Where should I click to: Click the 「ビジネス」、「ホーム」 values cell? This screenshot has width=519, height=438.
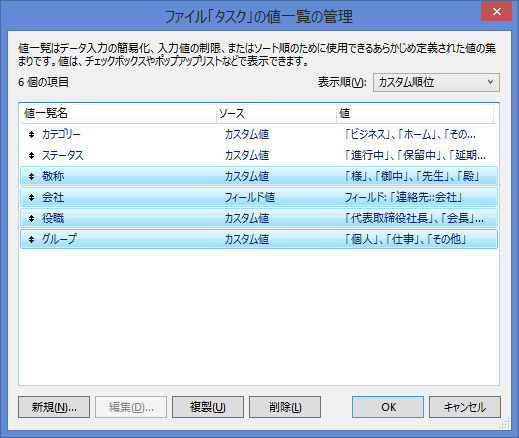410,134
